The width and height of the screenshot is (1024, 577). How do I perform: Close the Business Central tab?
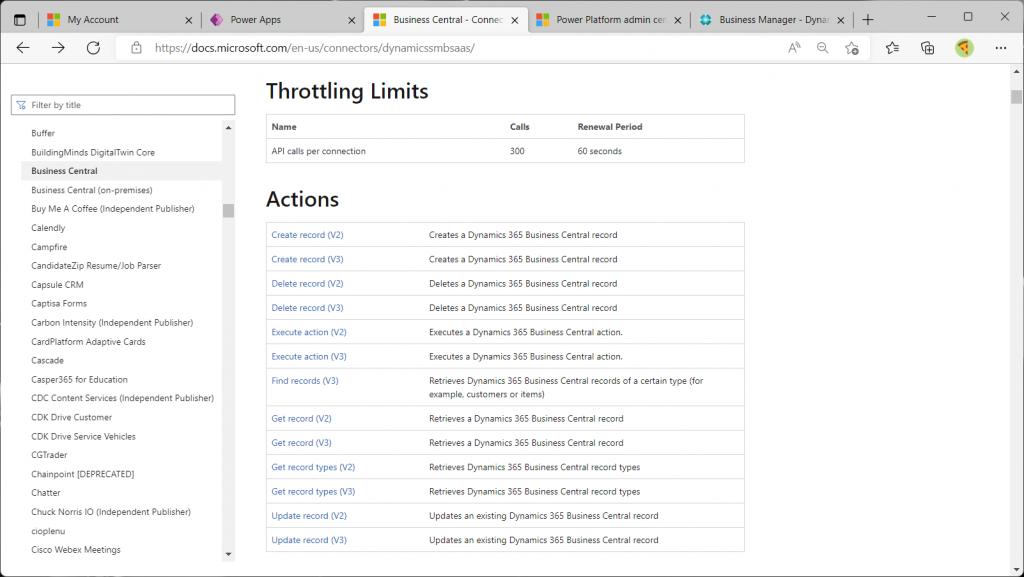click(515, 20)
